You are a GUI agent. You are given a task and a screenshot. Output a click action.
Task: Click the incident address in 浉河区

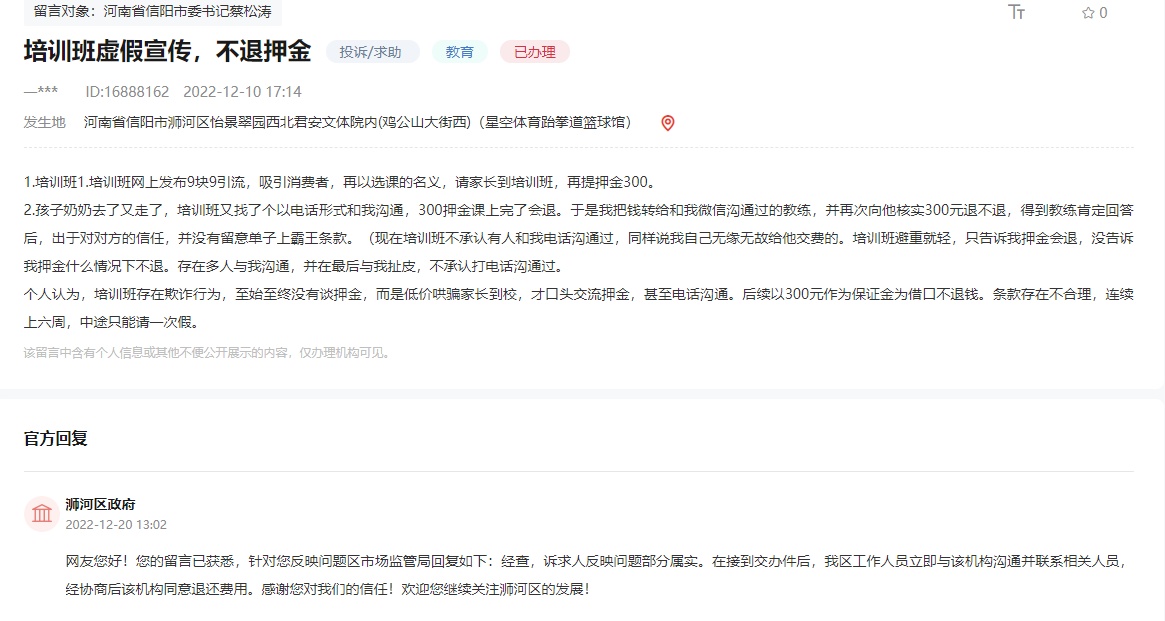coord(358,122)
